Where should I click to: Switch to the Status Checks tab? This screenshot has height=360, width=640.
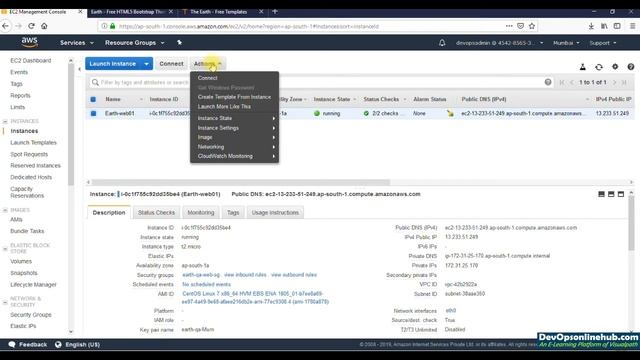click(156, 213)
